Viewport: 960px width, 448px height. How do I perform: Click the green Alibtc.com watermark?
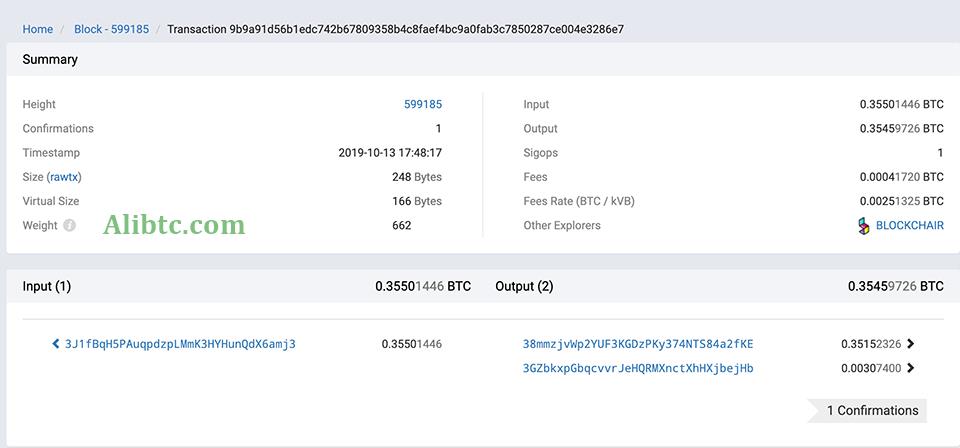click(174, 224)
